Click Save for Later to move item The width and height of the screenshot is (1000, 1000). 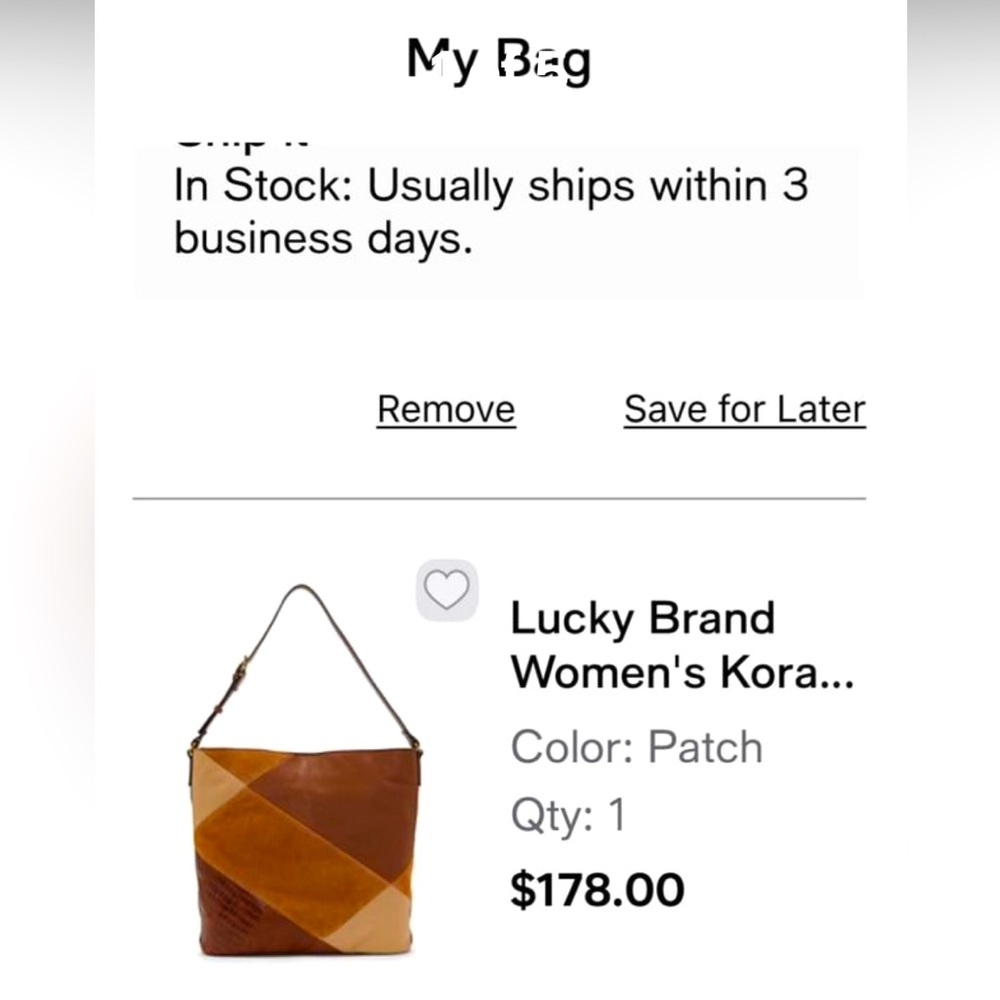point(744,407)
